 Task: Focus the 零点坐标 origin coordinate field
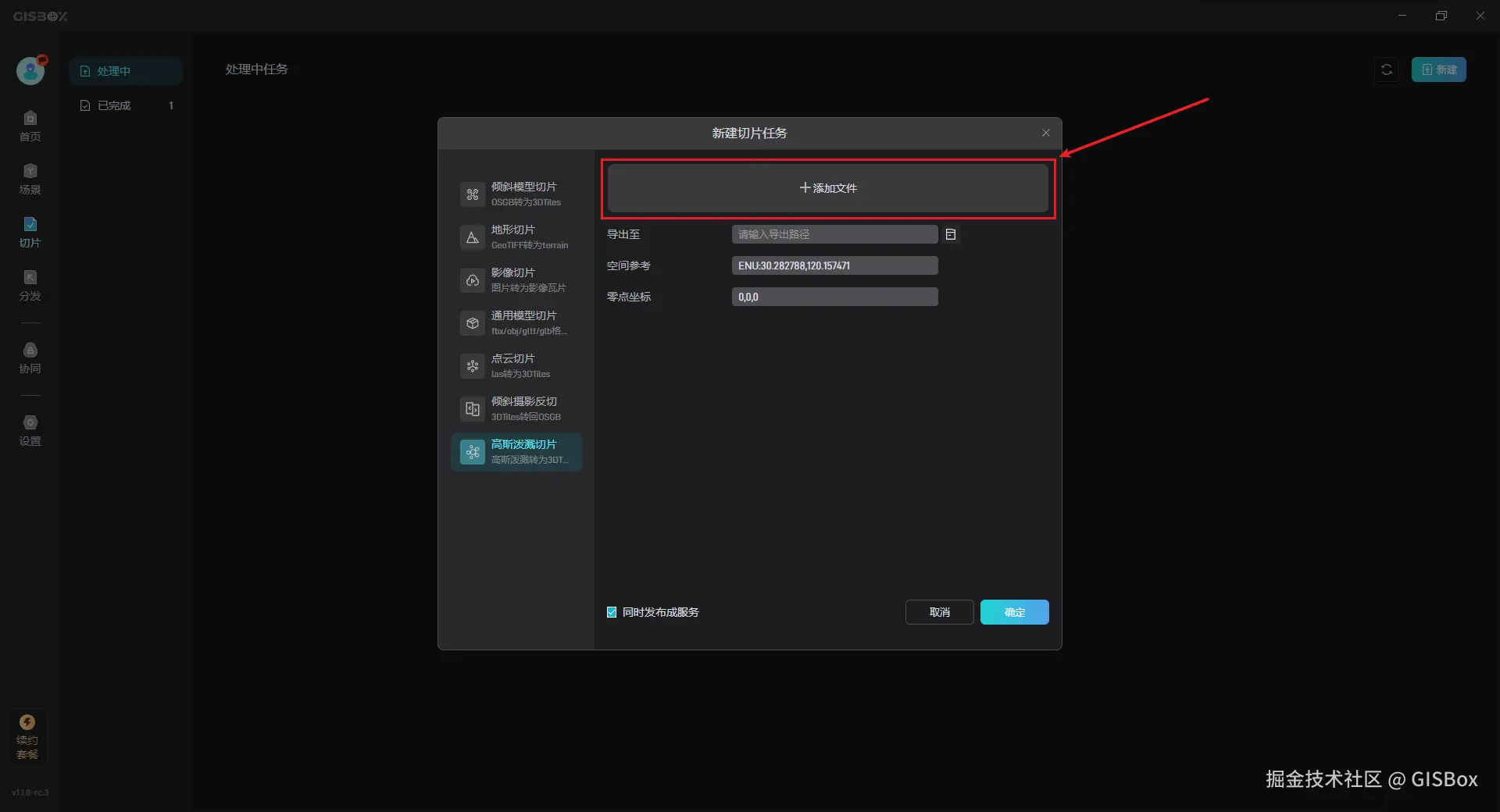(x=834, y=297)
